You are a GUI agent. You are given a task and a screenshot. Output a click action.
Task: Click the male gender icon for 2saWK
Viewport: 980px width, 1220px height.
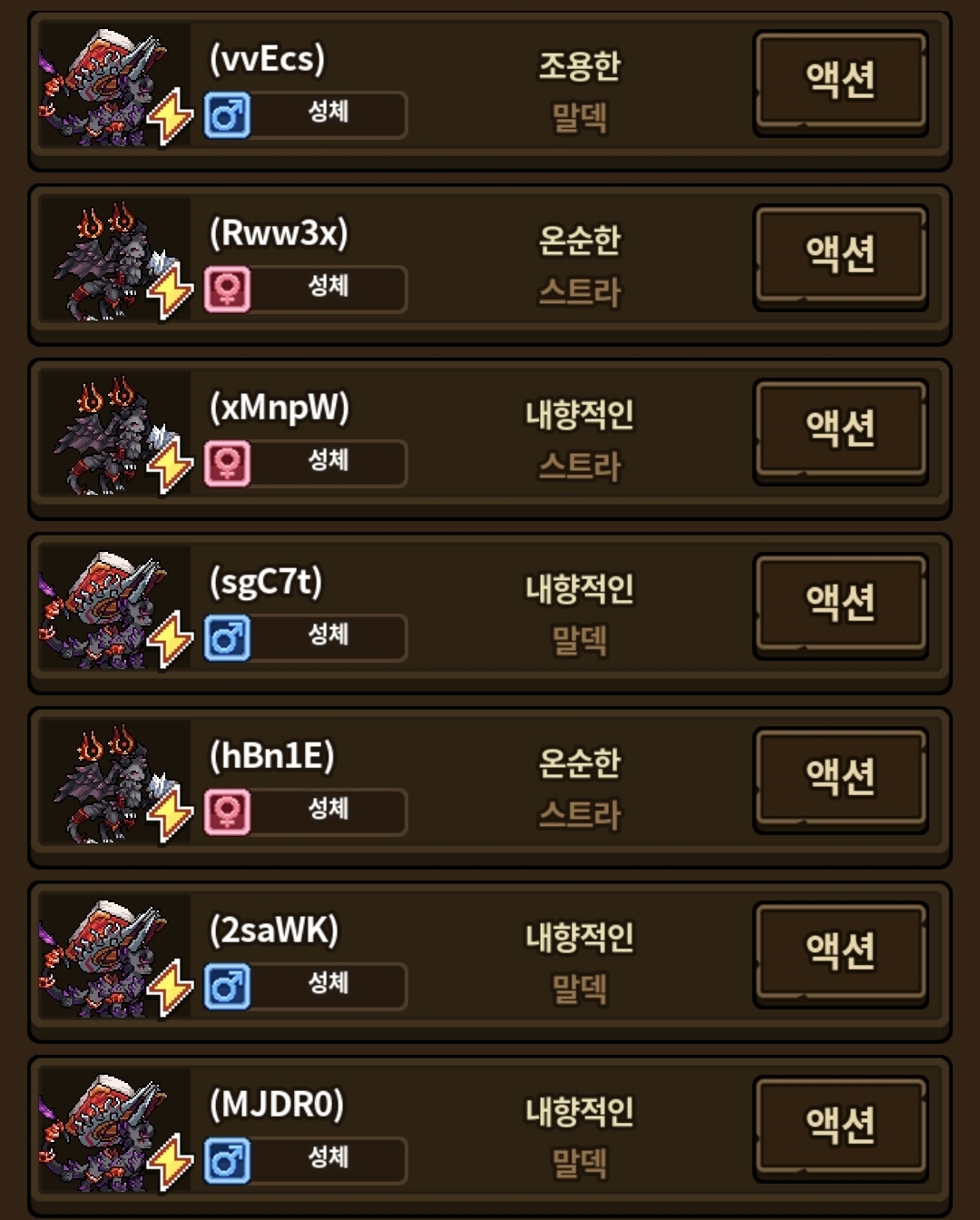[x=227, y=987]
